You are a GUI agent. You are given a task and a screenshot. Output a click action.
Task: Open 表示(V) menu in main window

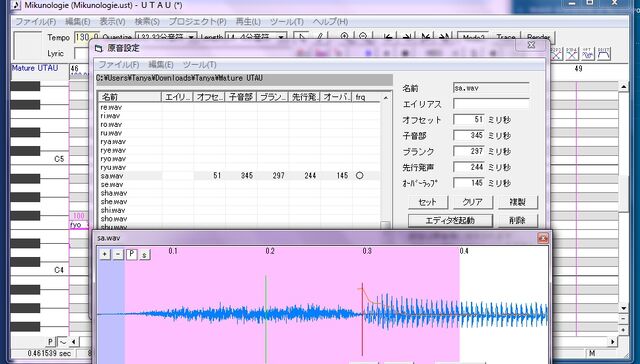[112, 22]
